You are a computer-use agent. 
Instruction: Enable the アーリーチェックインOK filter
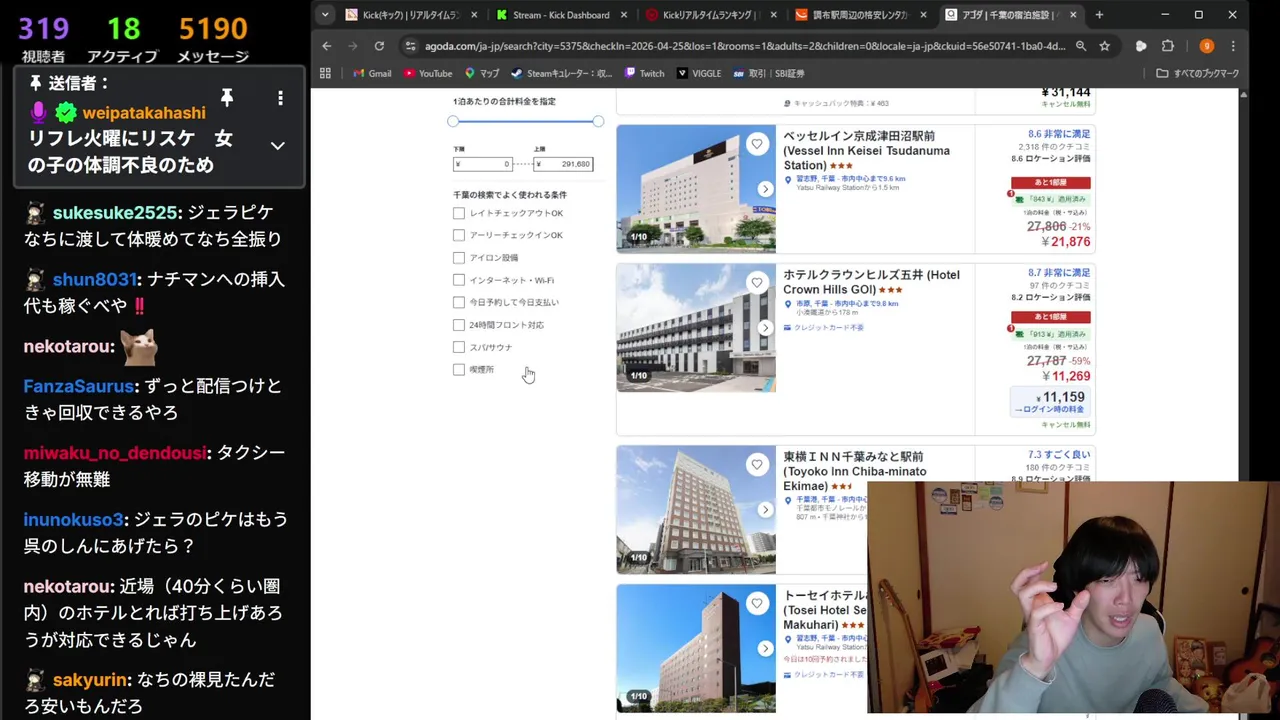tap(459, 235)
